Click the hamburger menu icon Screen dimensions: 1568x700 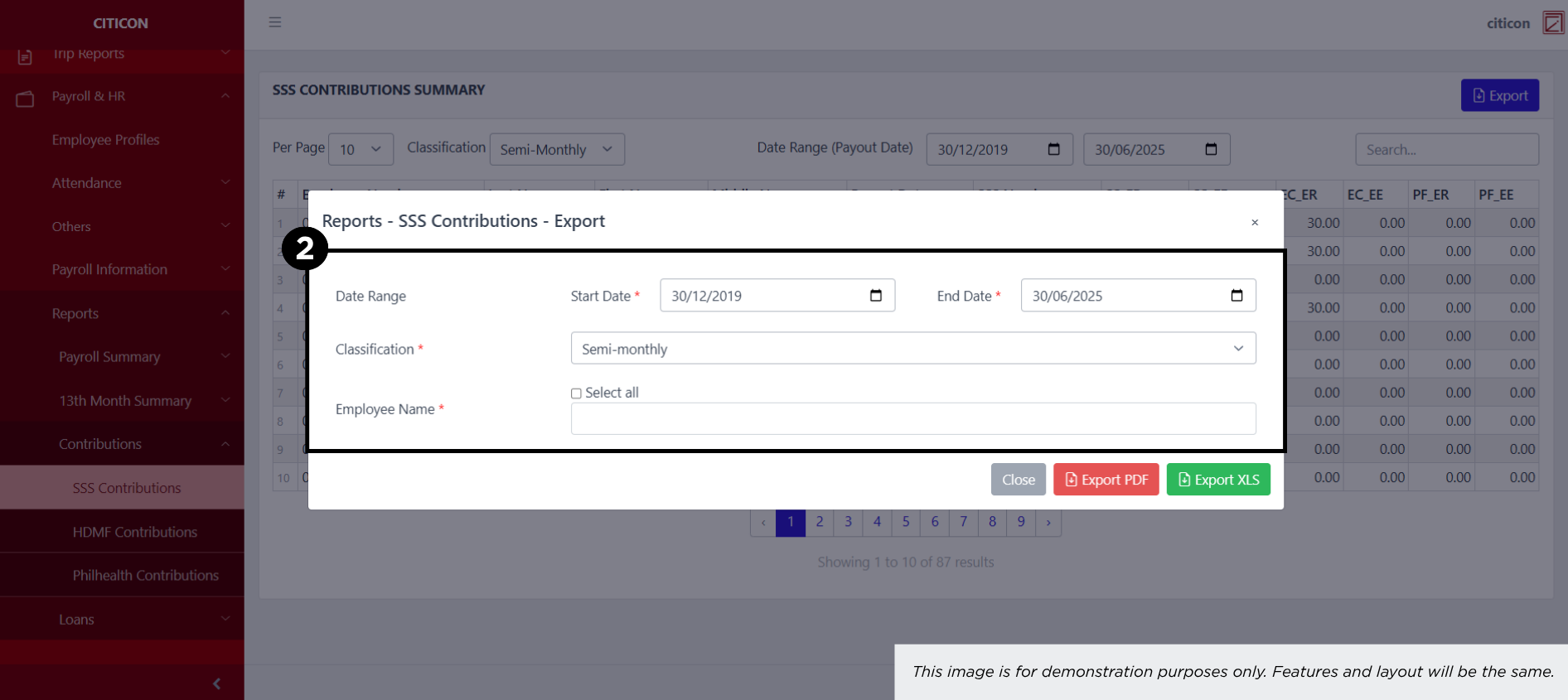tap(275, 22)
